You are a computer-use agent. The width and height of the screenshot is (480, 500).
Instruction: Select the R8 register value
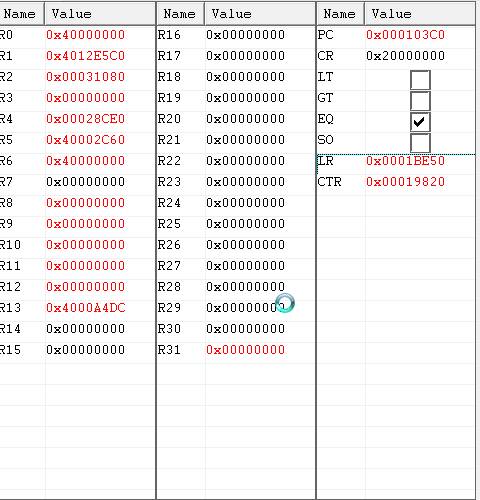pos(86,203)
